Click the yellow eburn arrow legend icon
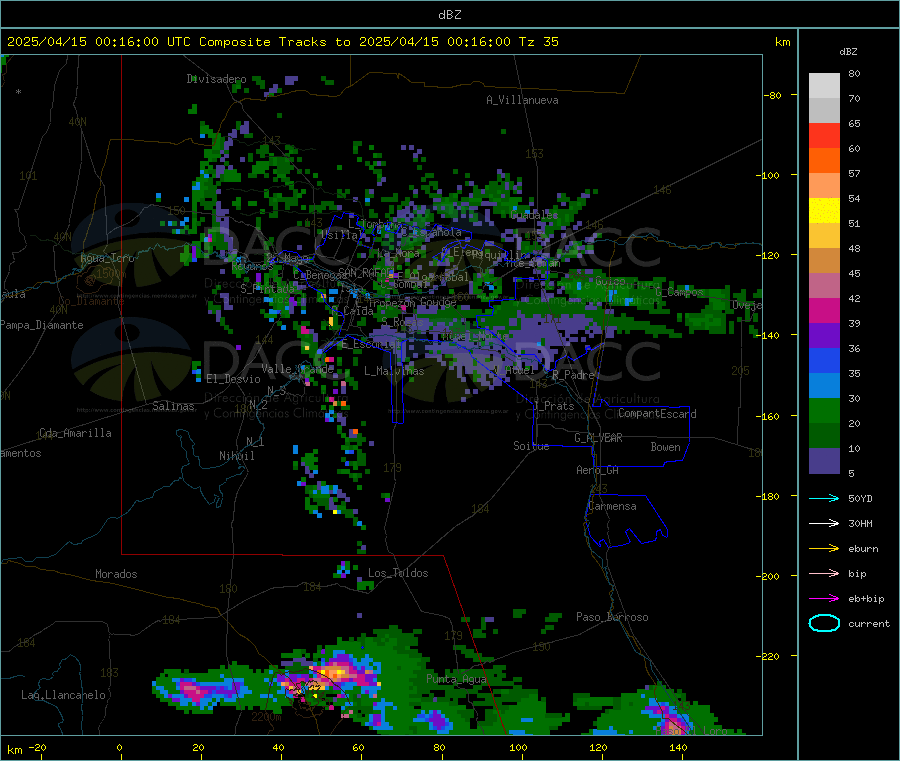 [824, 549]
